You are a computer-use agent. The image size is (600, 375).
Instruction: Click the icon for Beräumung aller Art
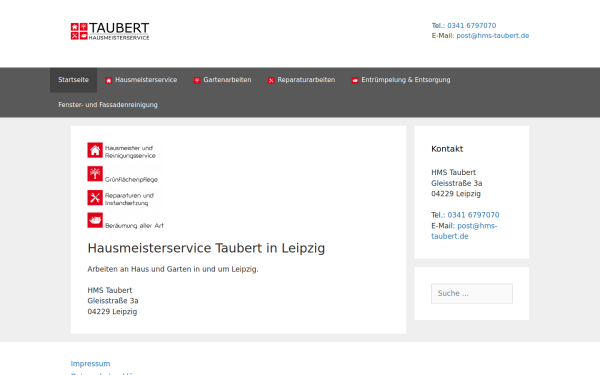coord(95,220)
